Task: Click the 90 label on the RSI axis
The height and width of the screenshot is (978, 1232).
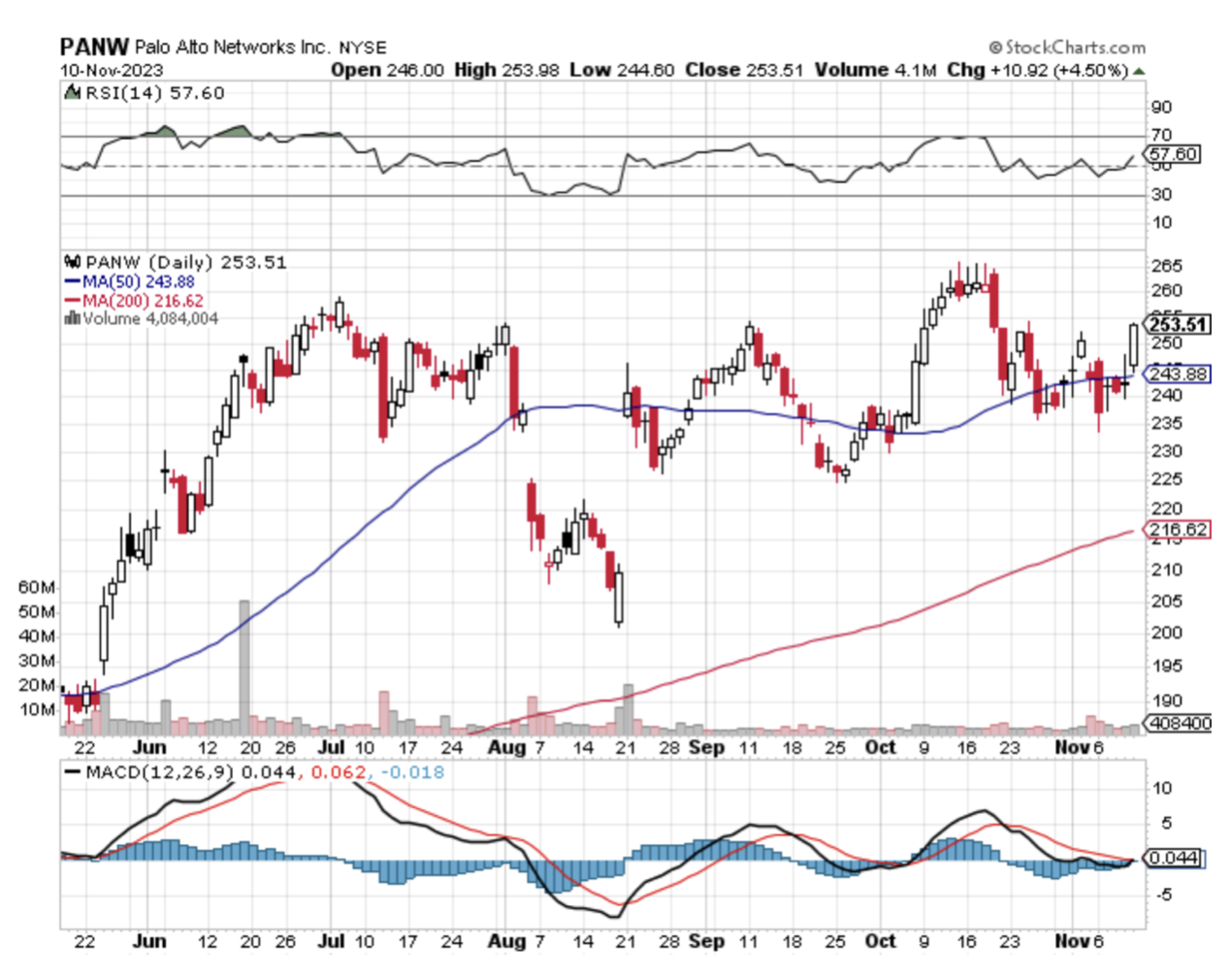Action: (1161, 107)
